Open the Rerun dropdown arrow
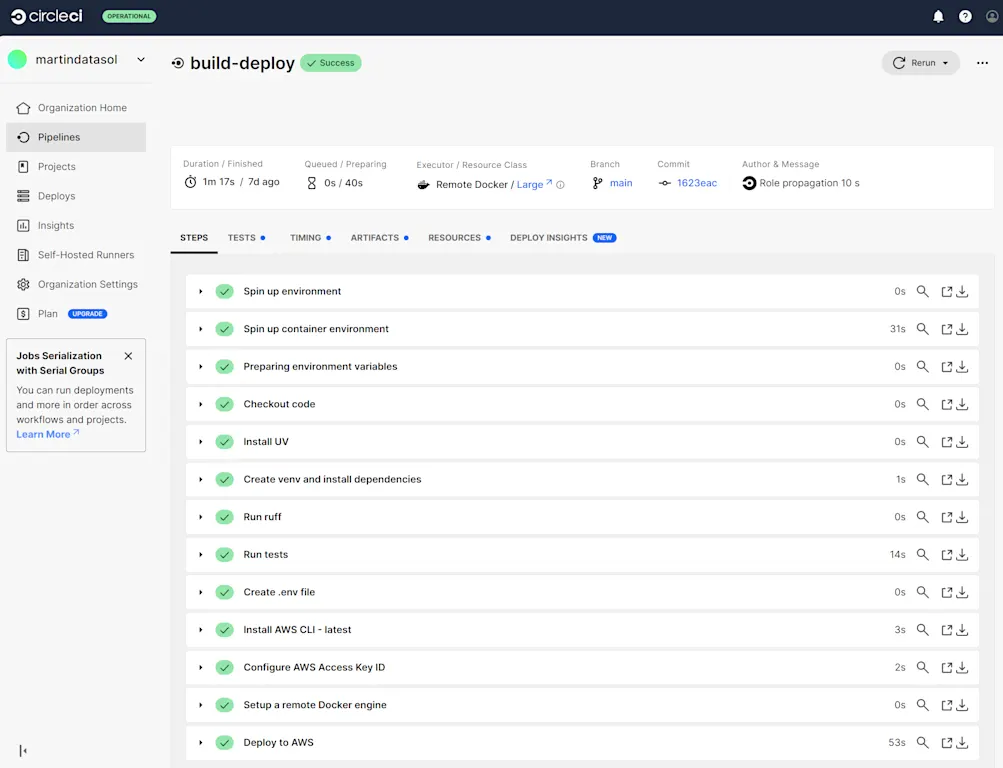 [945, 62]
